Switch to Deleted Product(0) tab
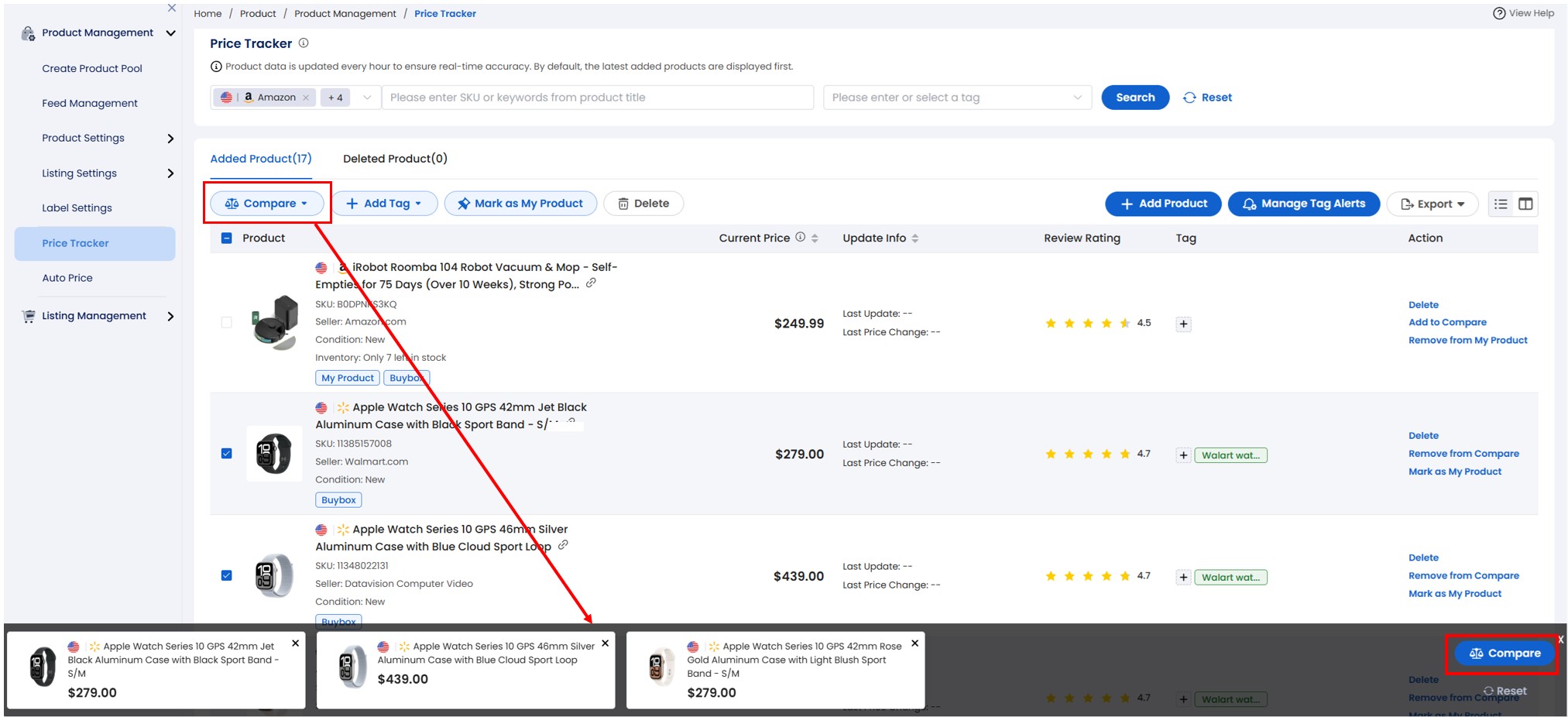Screen dimensions: 1568x717 pyautogui.click(x=395, y=159)
